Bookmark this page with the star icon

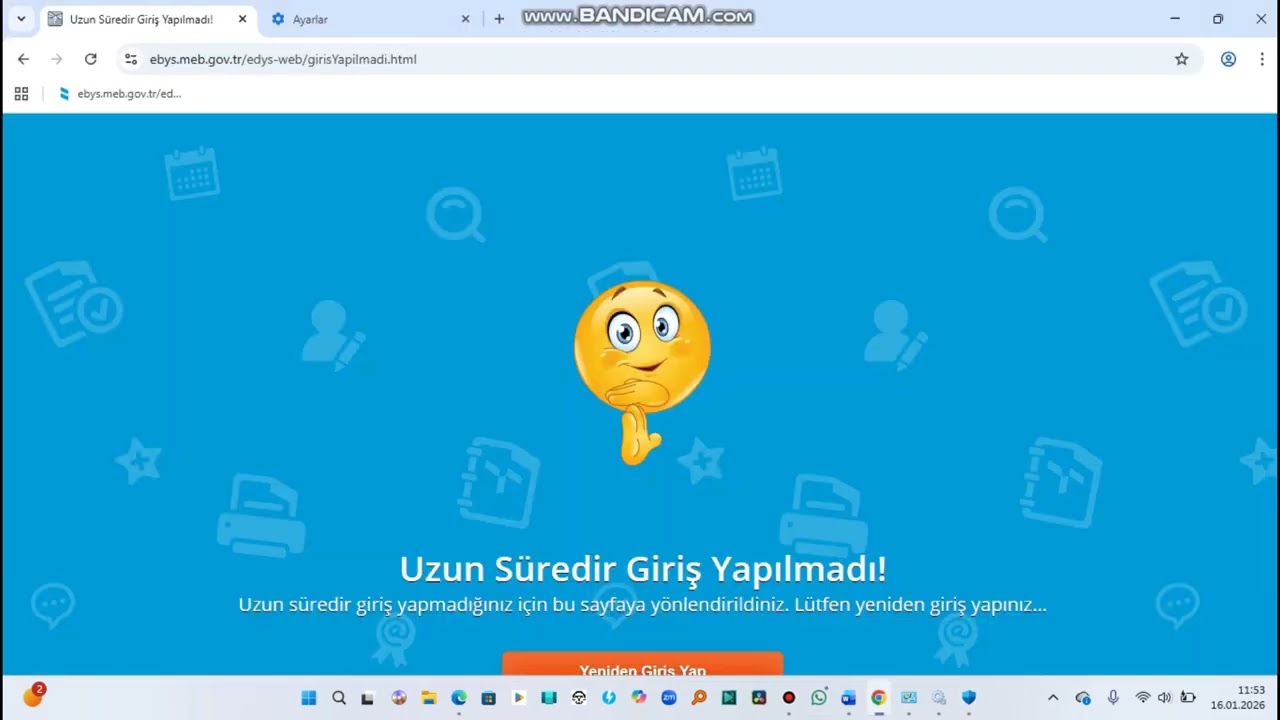(1182, 59)
